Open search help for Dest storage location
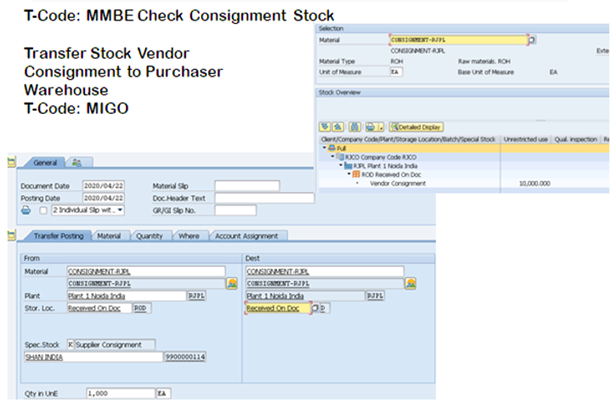This screenshot has height=403, width=616. pyautogui.click(x=315, y=308)
